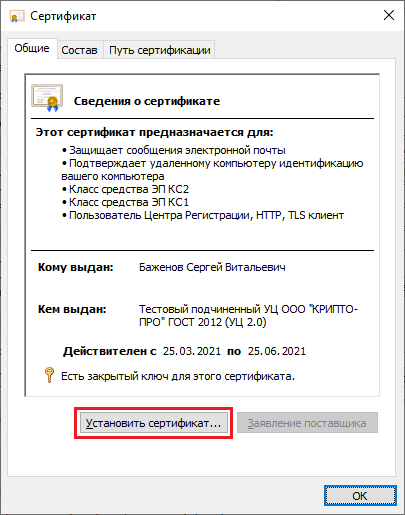Screen dimensions: 405x515
Task: Click the certificate icon in the title bar
Action: point(17,16)
